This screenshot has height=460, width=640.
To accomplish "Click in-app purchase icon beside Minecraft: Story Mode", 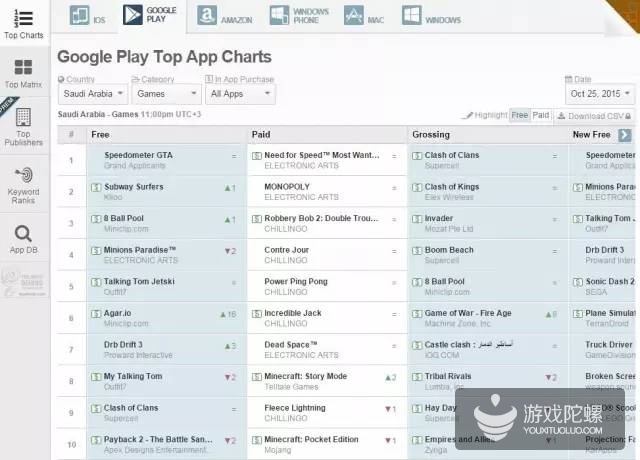I will [257, 377].
